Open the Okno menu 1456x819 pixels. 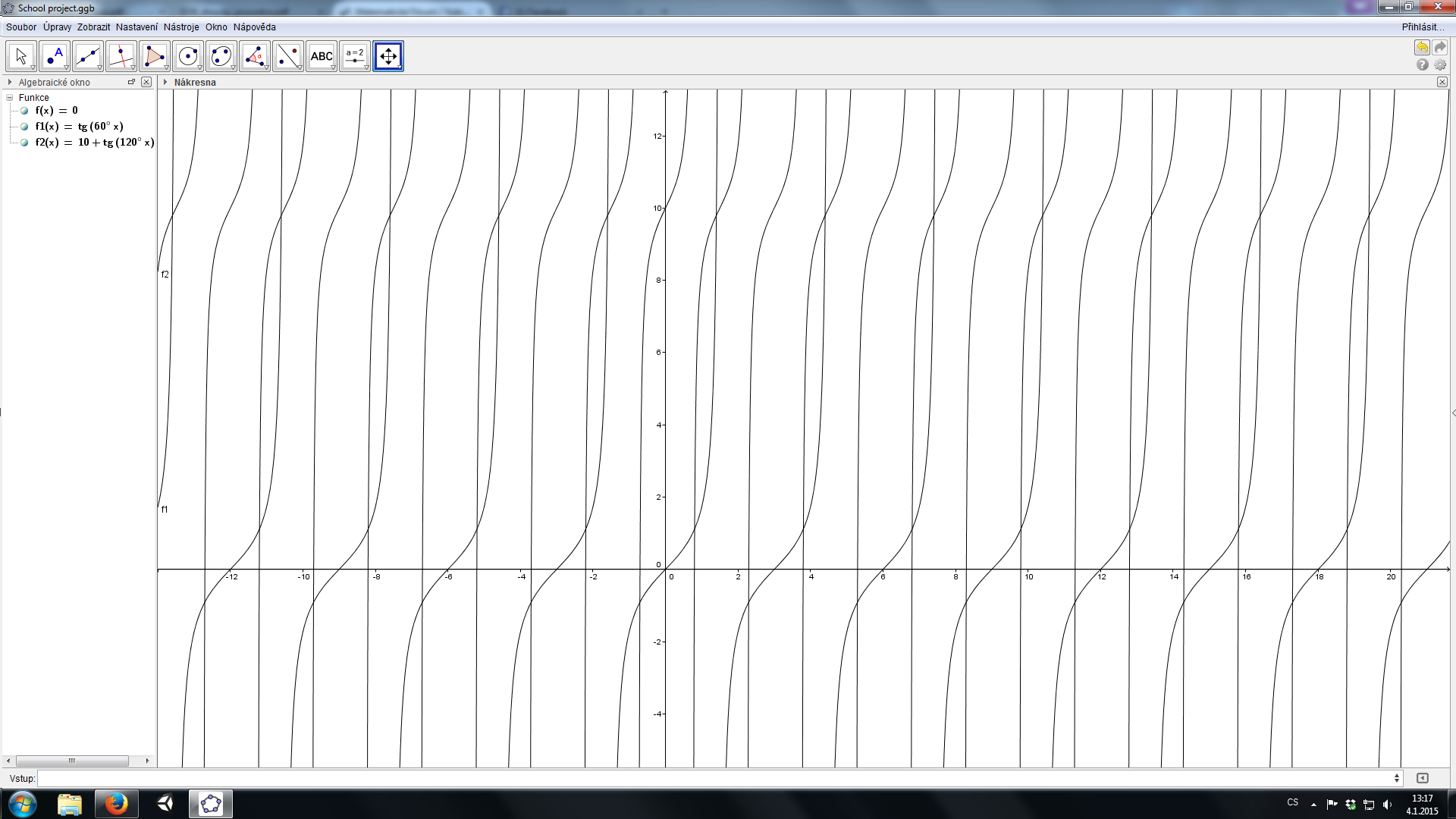point(216,27)
